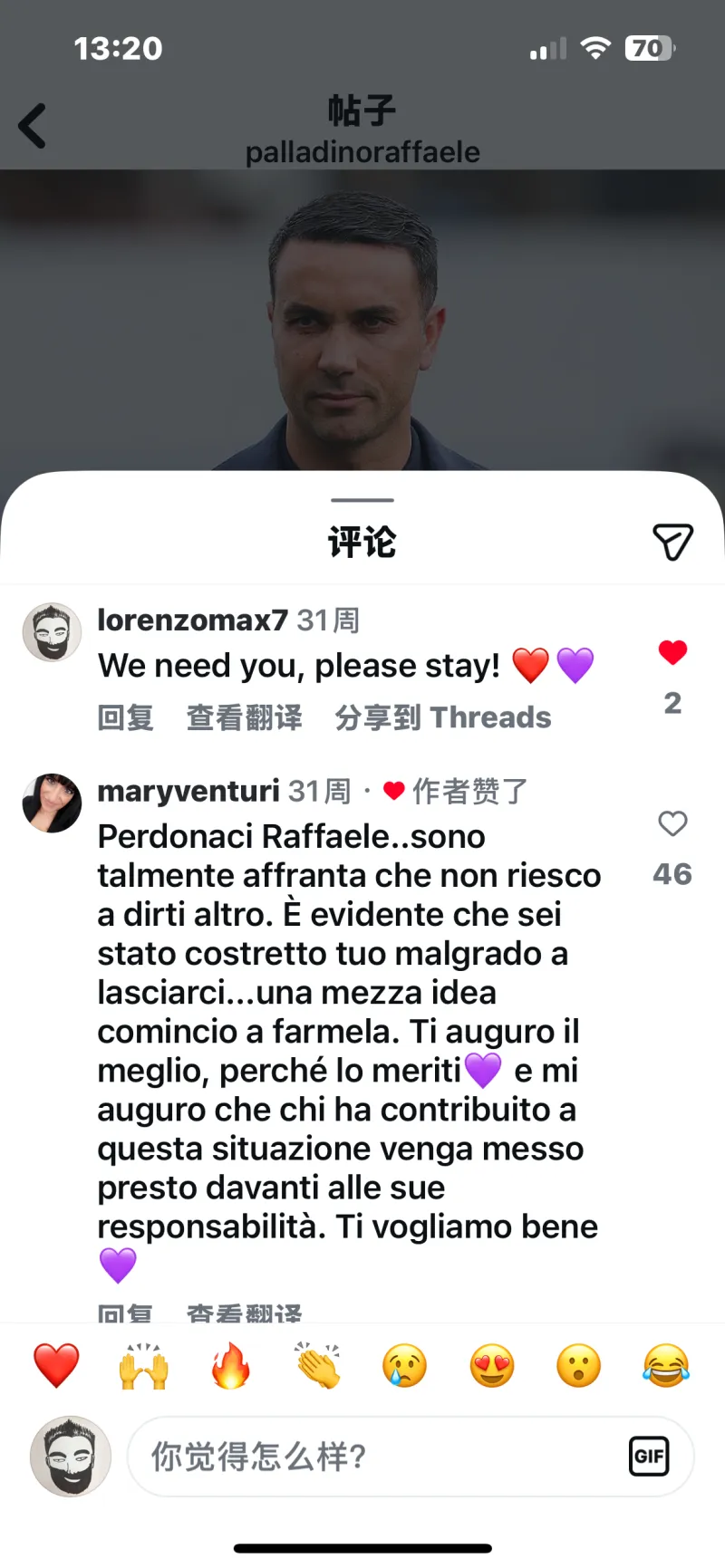This screenshot has width=725, height=1568.
Task: Open the GIF picker button
Action: coord(649,1456)
